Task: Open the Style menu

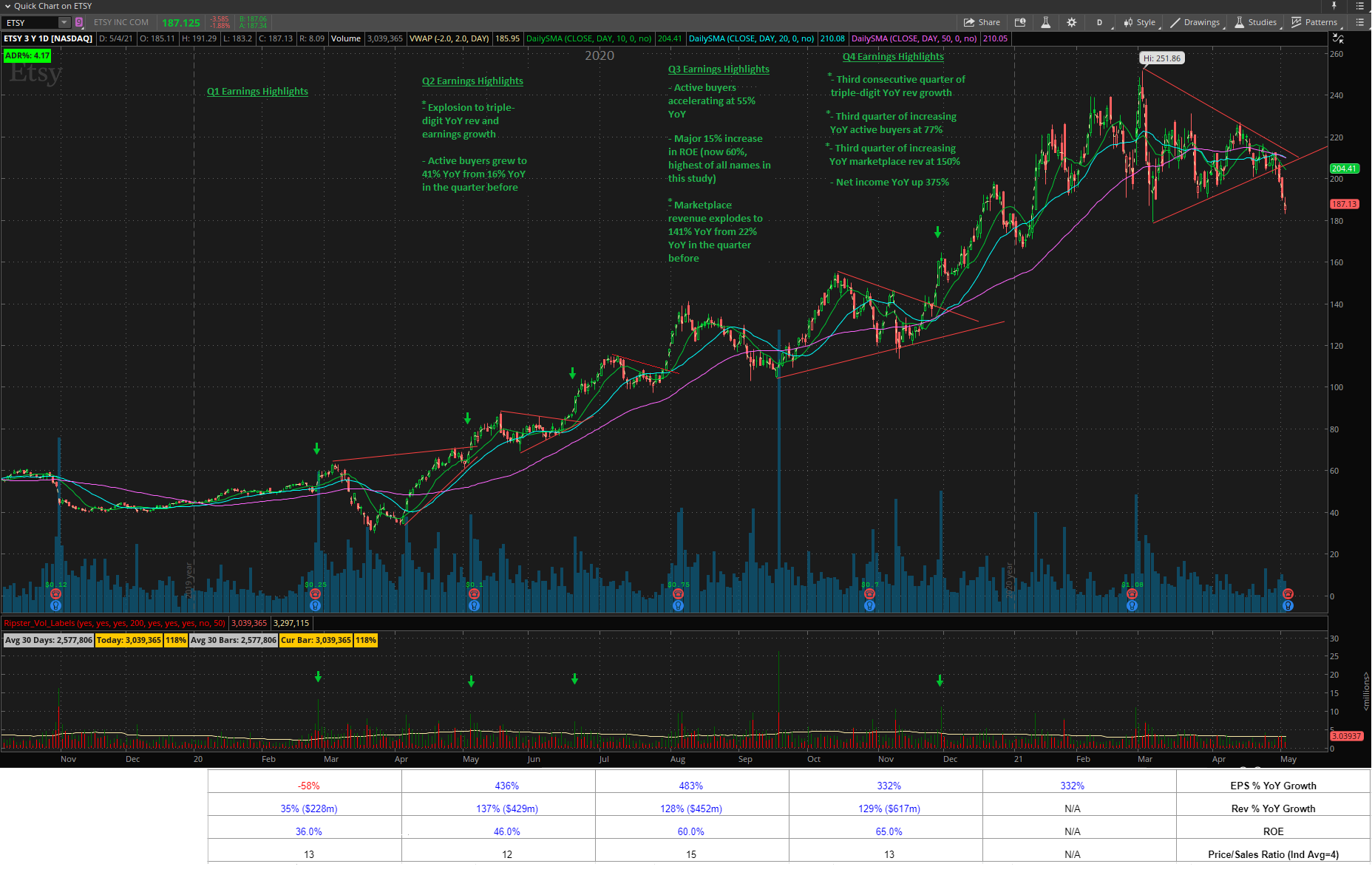Action: coord(1139,22)
